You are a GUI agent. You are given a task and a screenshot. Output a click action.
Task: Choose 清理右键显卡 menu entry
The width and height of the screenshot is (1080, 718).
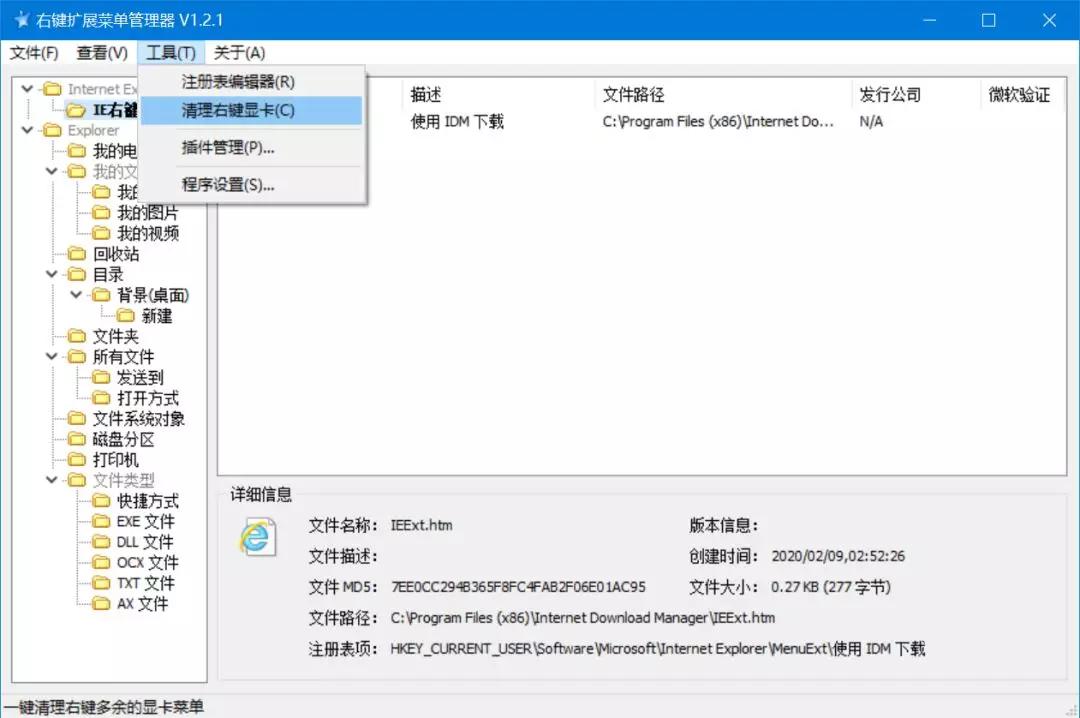238,111
